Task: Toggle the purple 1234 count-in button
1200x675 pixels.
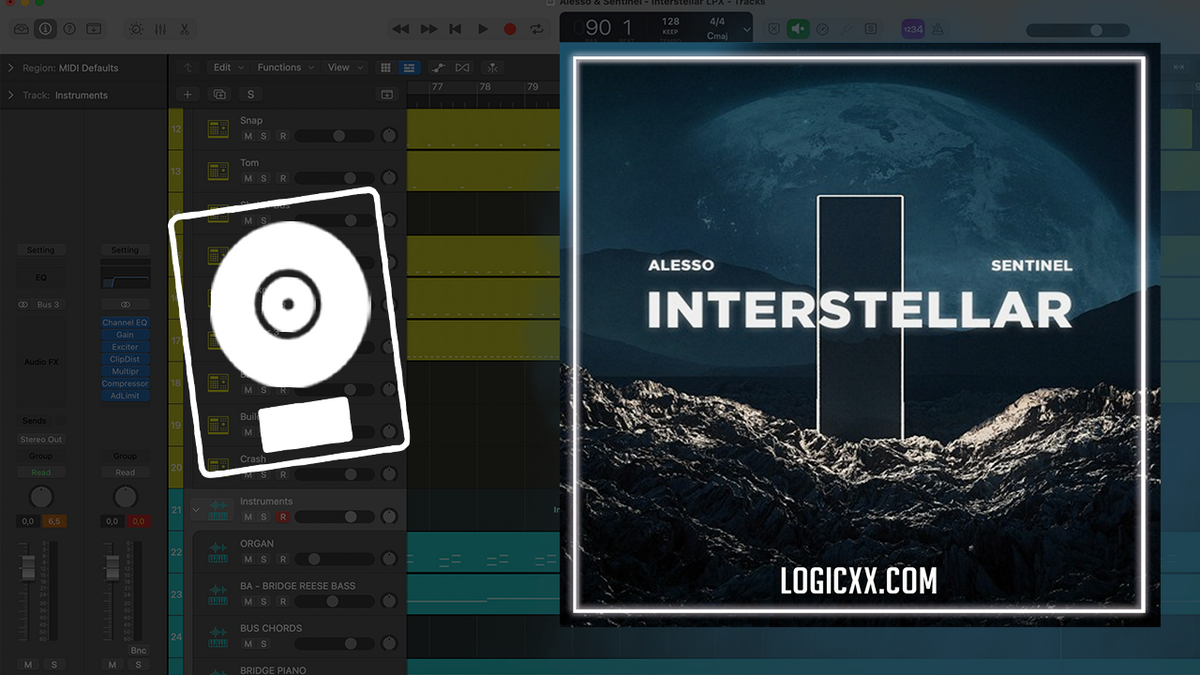Action: [913, 29]
